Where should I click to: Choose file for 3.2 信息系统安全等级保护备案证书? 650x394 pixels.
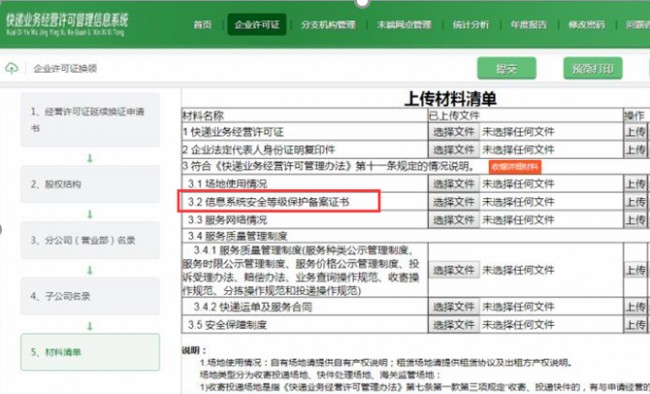coord(454,202)
